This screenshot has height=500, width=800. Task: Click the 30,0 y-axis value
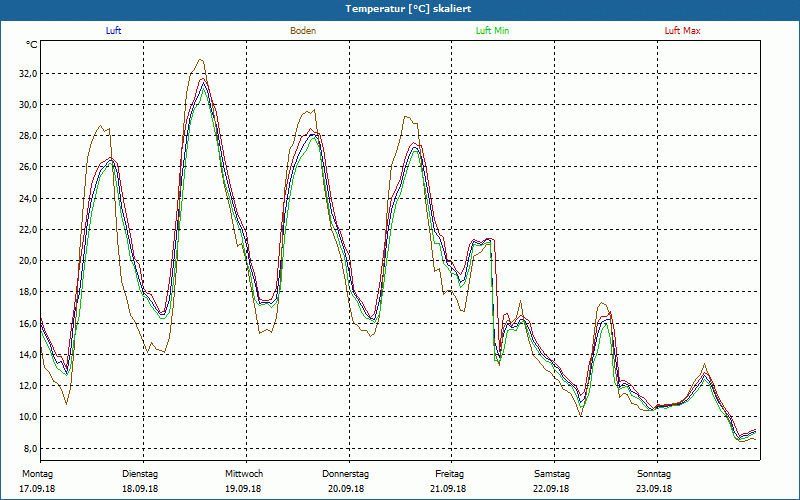tap(28, 105)
